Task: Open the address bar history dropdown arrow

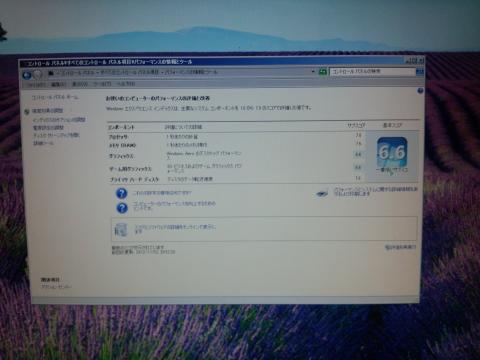Action: pyautogui.click(x=313, y=72)
